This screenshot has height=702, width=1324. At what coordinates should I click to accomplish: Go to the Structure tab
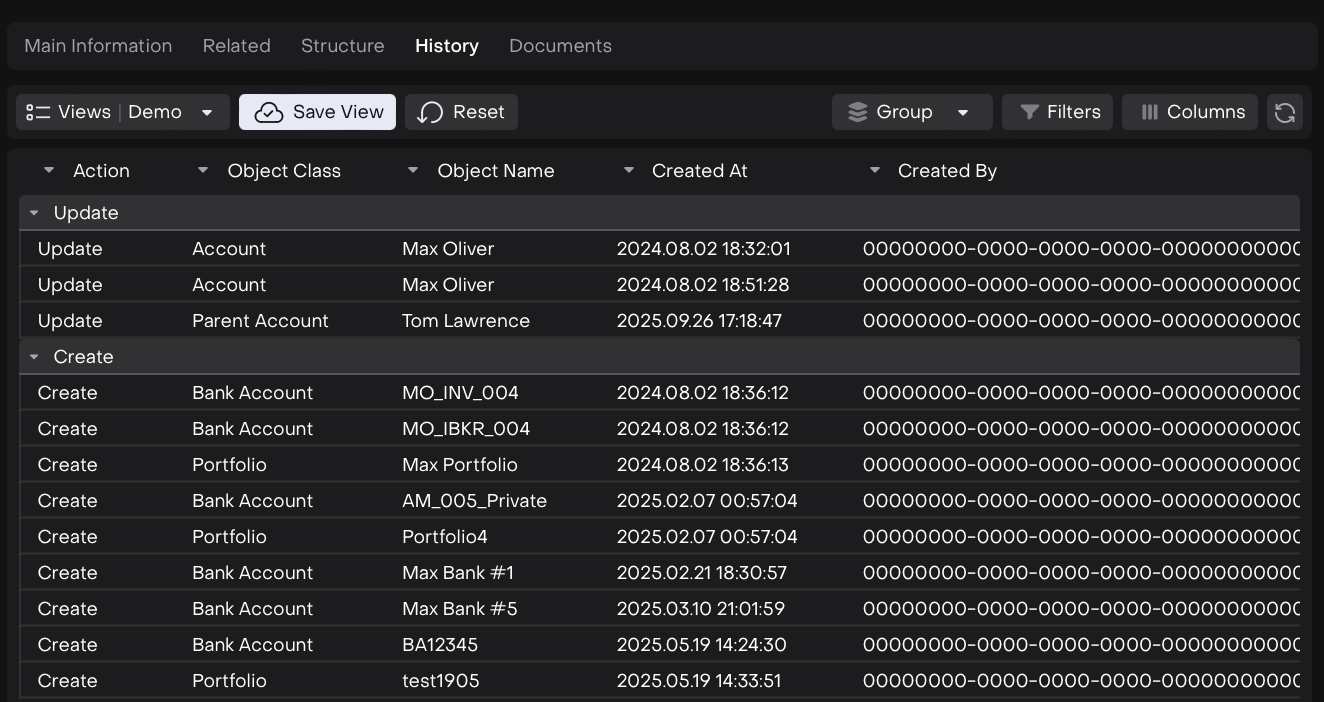(342, 46)
